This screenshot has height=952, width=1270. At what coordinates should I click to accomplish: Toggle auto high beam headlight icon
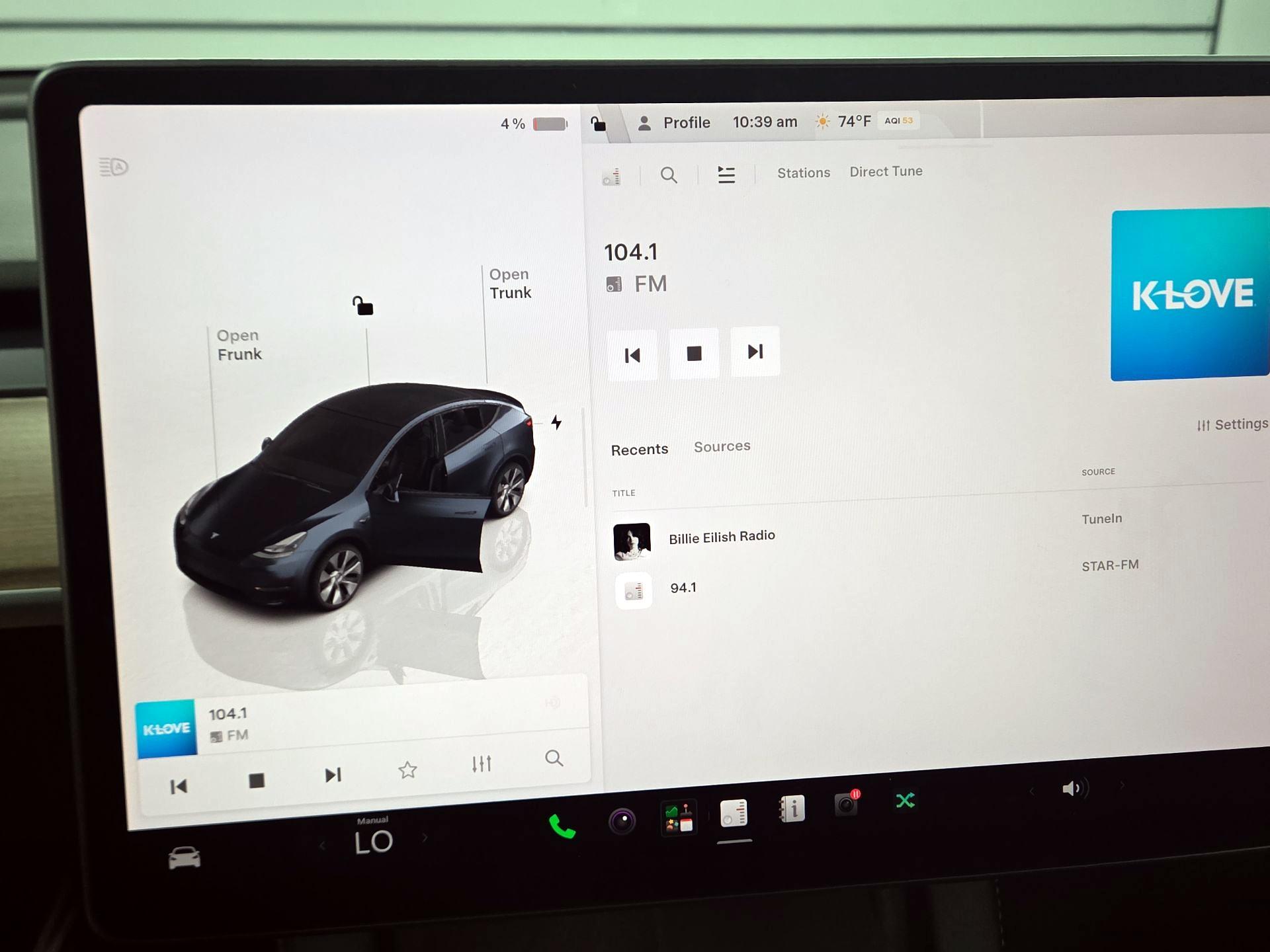pos(113,167)
